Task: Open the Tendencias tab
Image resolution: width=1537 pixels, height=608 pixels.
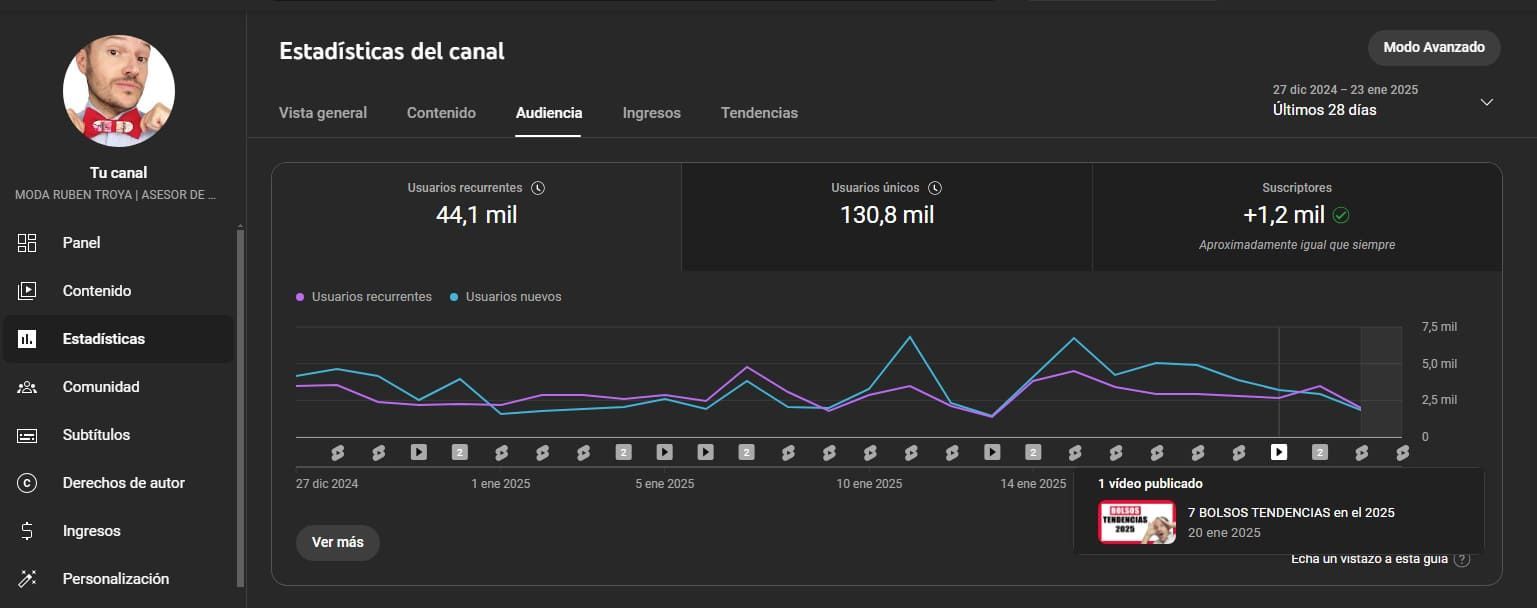Action: point(759,113)
